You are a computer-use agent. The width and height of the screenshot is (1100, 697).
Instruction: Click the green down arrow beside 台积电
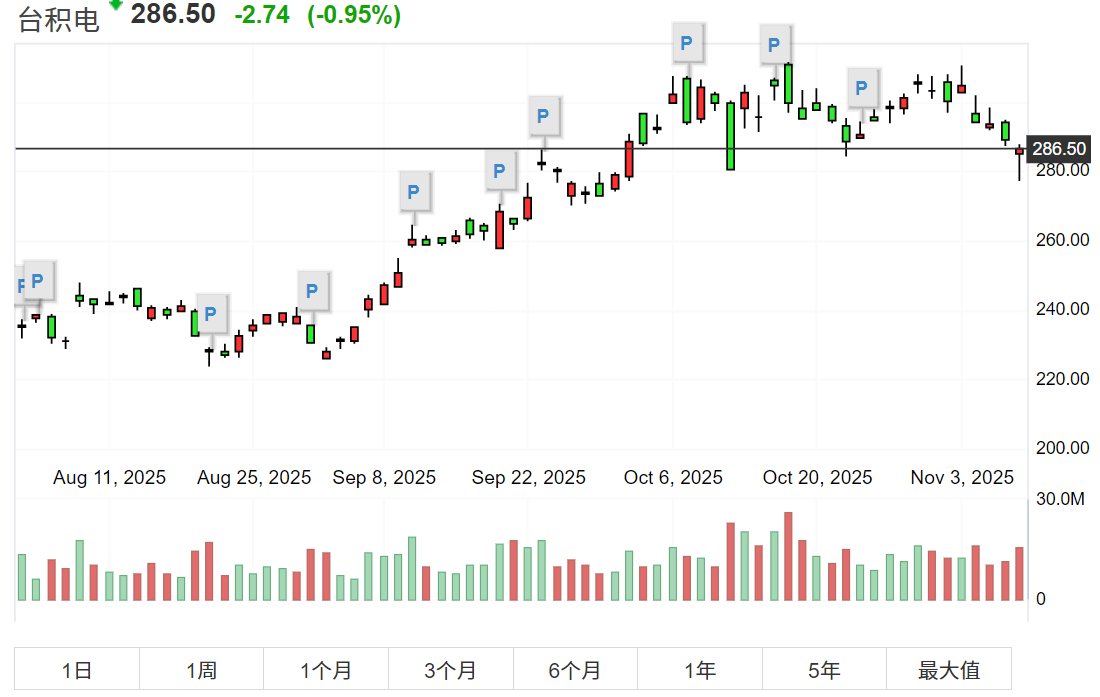[116, 6]
